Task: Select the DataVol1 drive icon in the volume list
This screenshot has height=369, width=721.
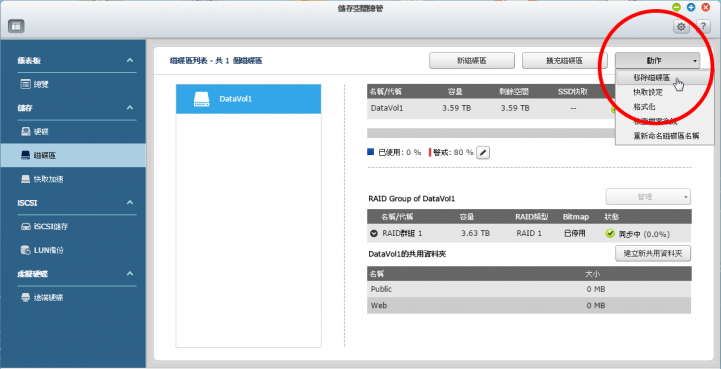Action: coord(201,99)
